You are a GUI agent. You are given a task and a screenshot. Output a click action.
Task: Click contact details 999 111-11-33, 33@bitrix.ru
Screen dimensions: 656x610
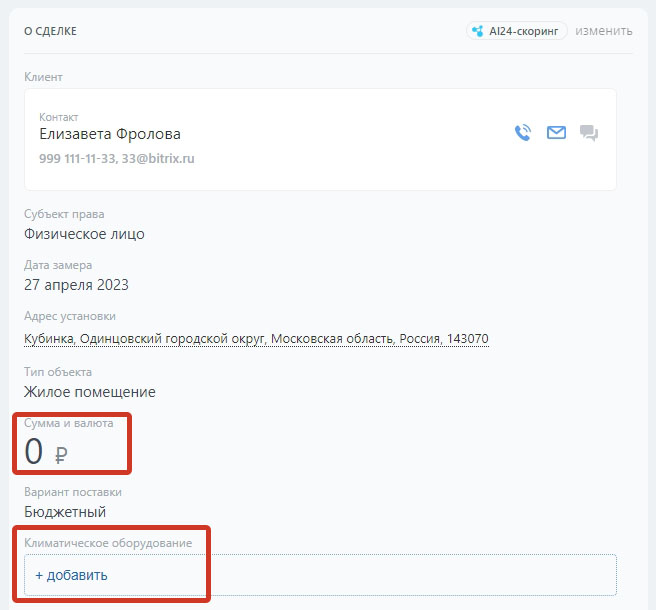click(117, 159)
